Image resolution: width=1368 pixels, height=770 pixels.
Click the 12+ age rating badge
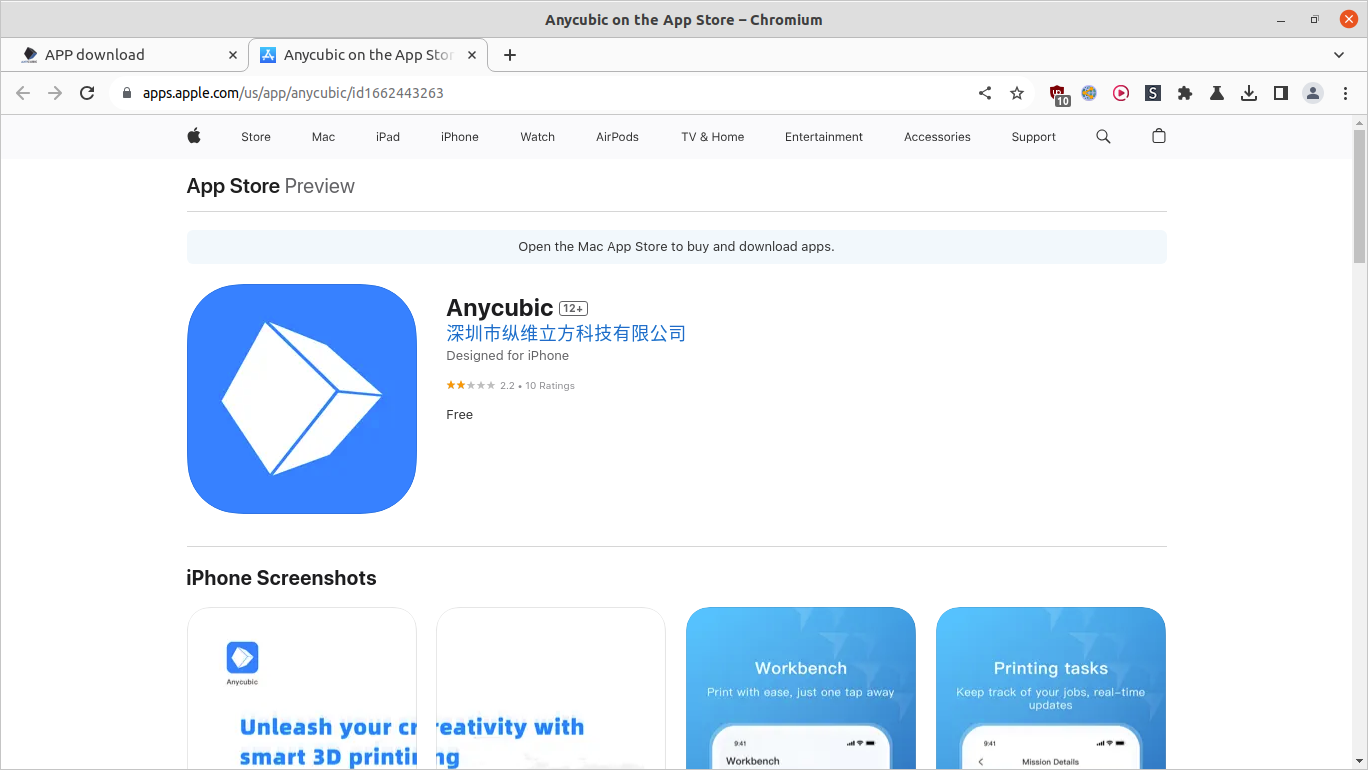[573, 308]
